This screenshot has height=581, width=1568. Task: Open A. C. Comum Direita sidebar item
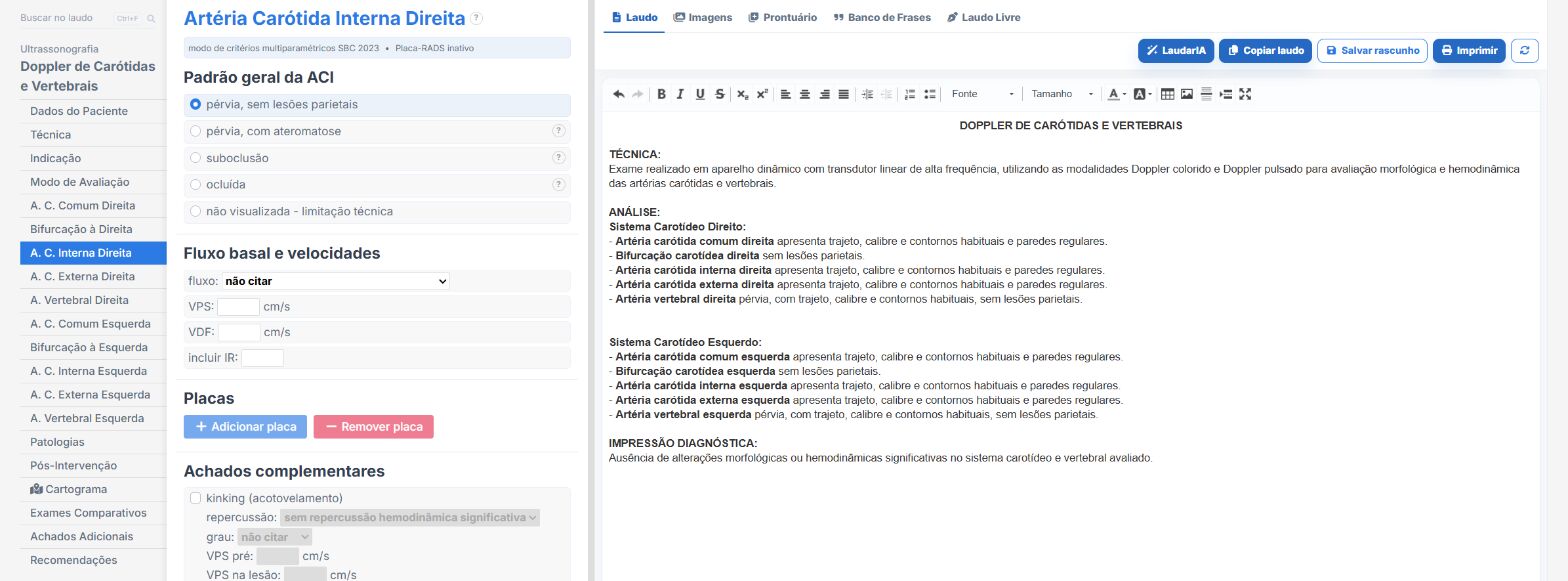tap(93, 205)
